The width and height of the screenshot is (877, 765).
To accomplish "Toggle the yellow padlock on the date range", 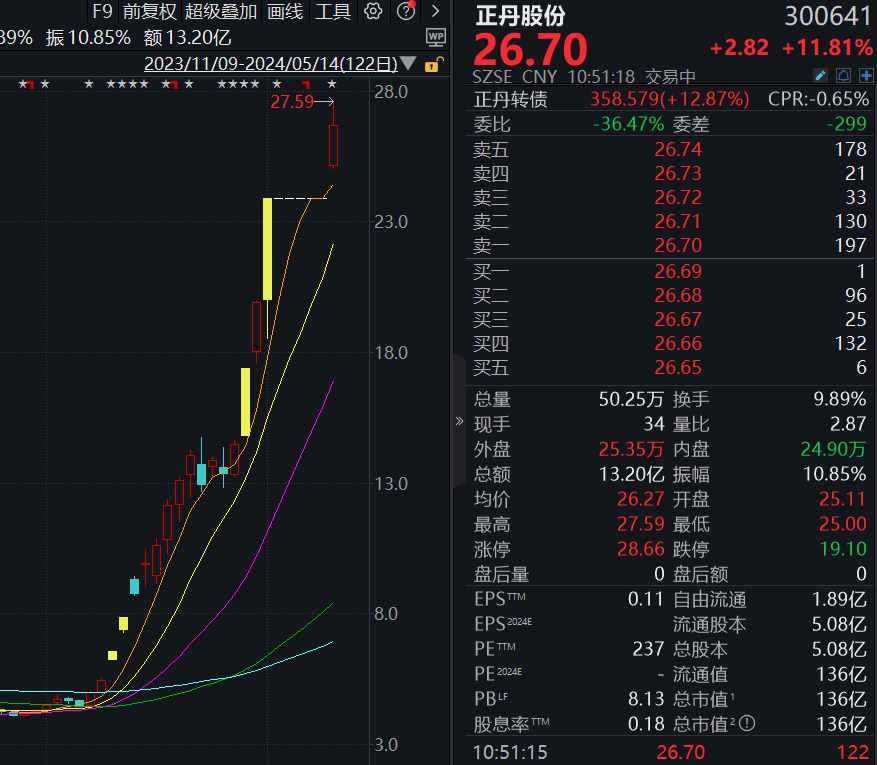I will (x=434, y=64).
